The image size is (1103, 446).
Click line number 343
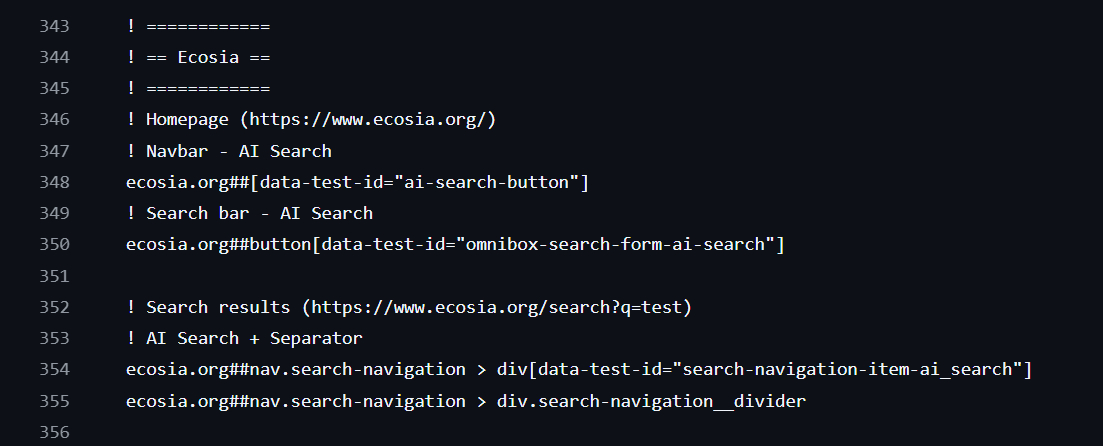click(54, 26)
